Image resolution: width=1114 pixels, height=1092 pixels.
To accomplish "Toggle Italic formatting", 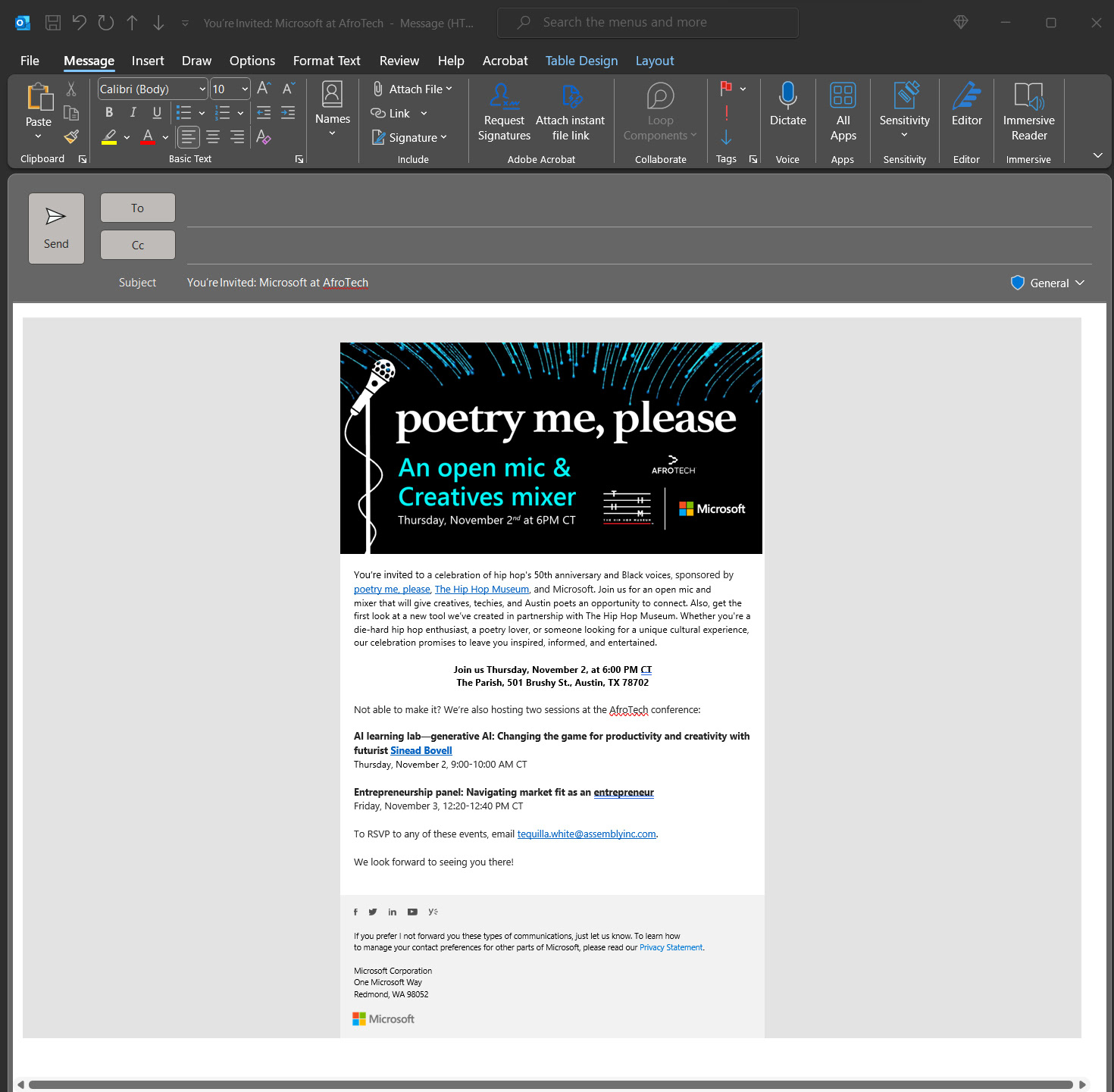I will 133,113.
